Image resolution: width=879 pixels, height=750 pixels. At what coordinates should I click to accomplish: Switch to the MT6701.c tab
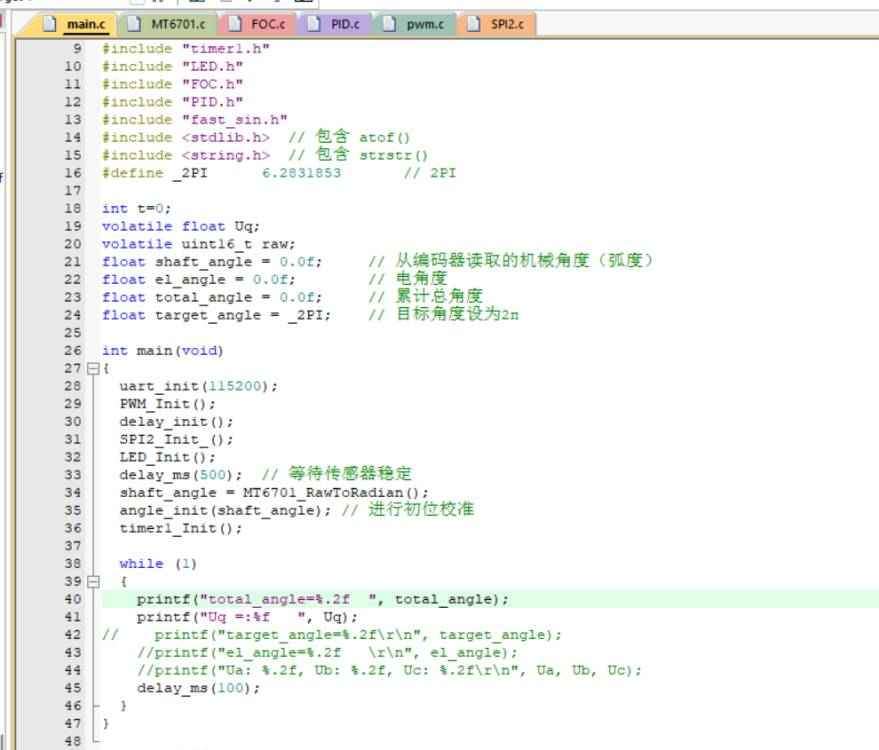176,23
